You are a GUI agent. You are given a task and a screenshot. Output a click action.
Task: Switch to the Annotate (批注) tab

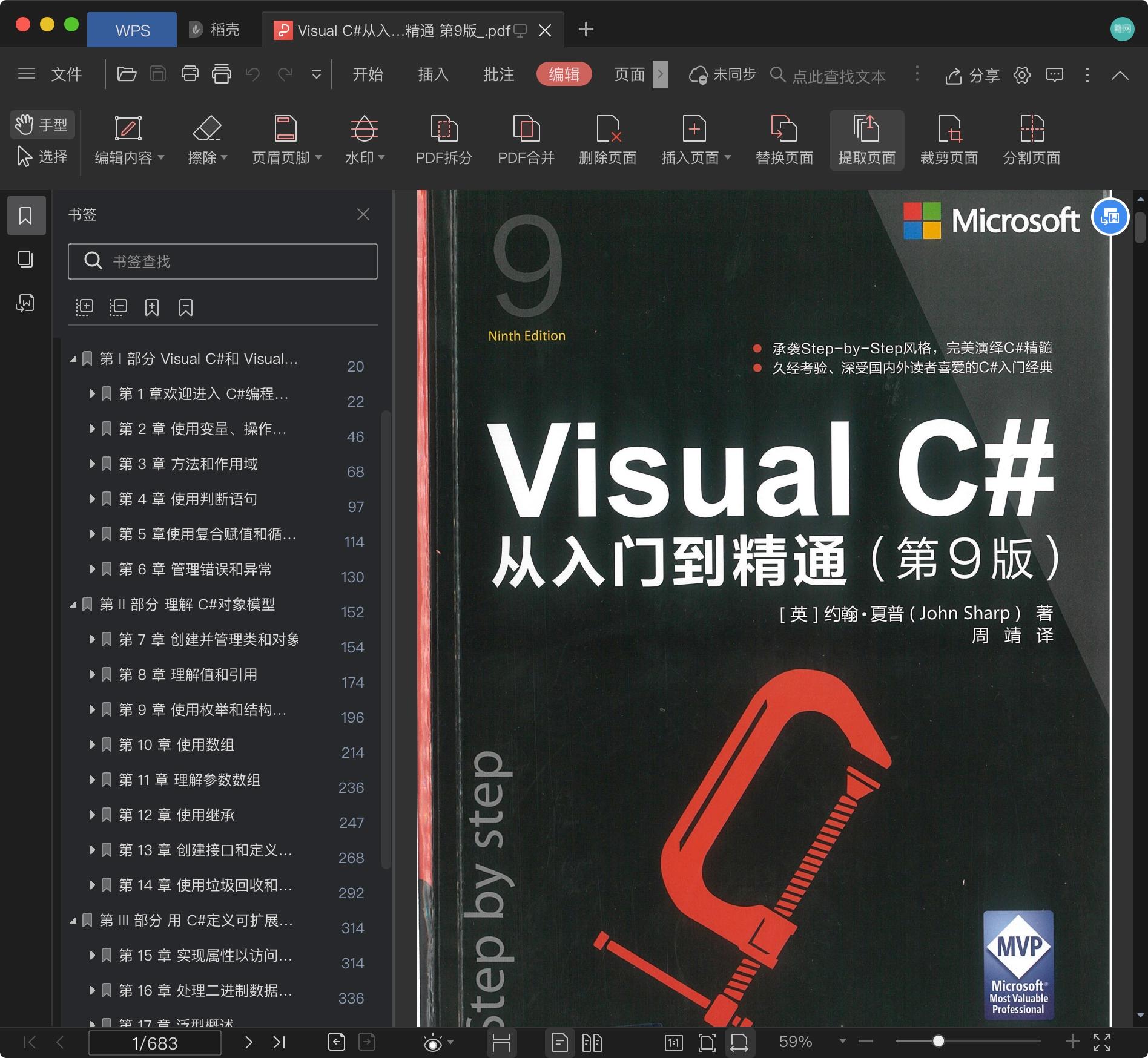[499, 74]
